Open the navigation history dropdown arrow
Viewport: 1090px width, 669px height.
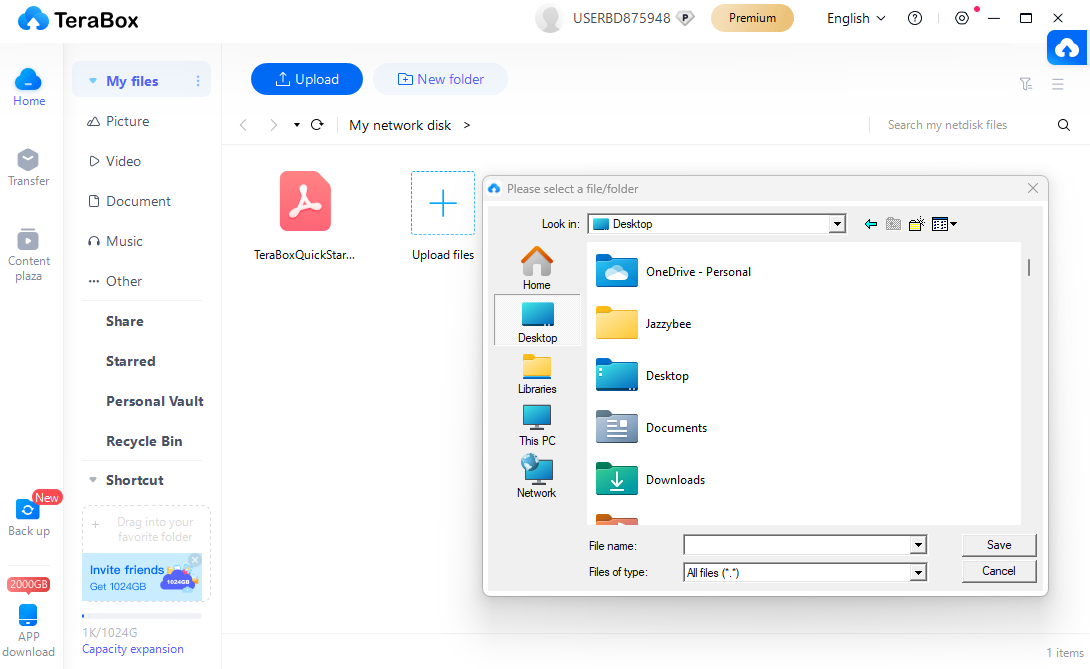(297, 125)
